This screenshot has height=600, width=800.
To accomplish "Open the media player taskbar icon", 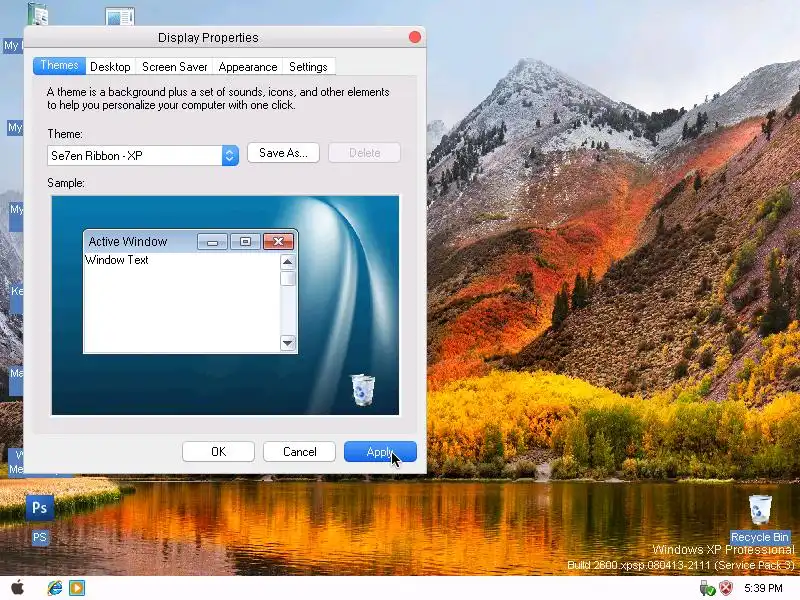I will coord(77,588).
